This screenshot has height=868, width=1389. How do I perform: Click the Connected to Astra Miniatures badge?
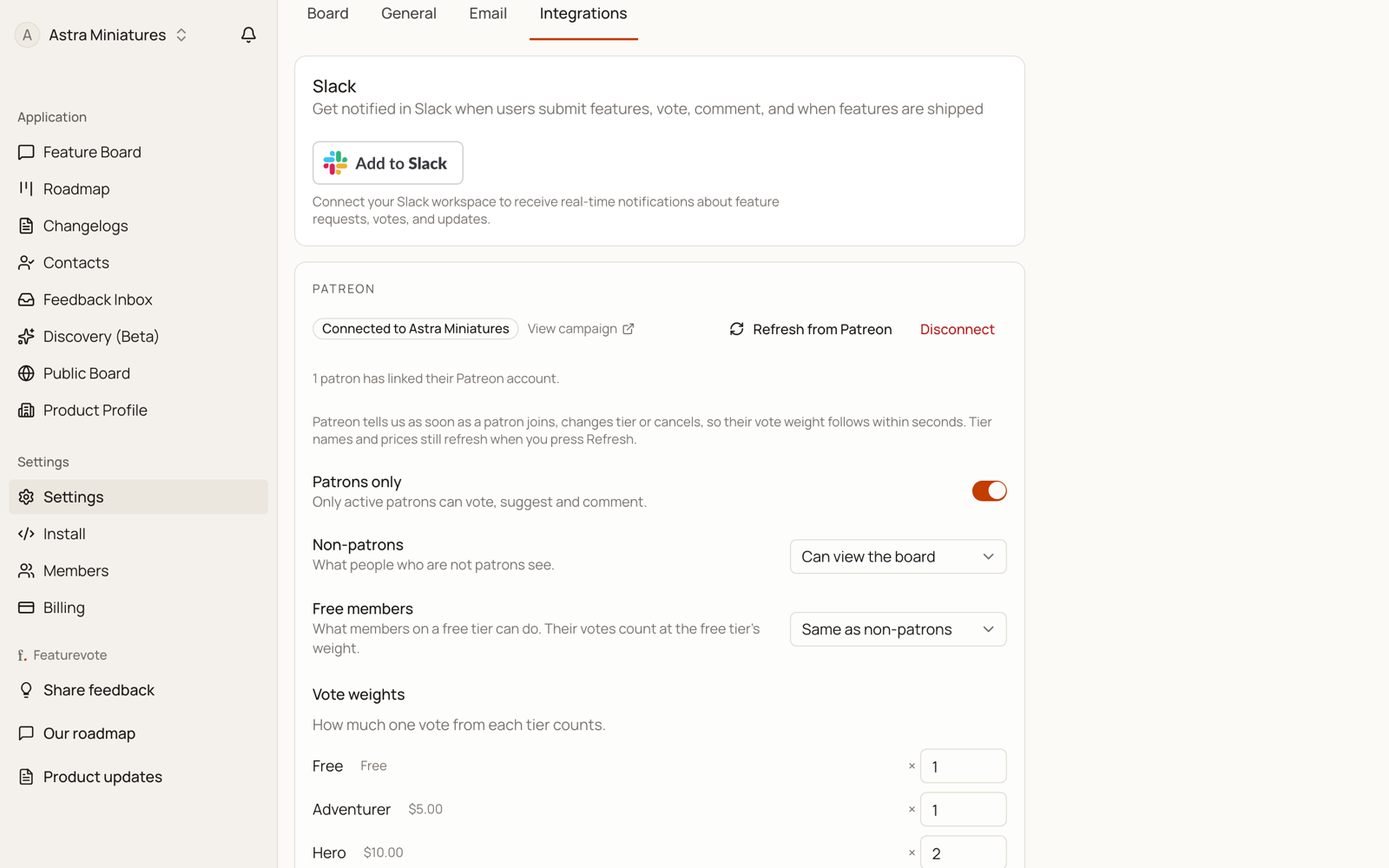pos(415,329)
